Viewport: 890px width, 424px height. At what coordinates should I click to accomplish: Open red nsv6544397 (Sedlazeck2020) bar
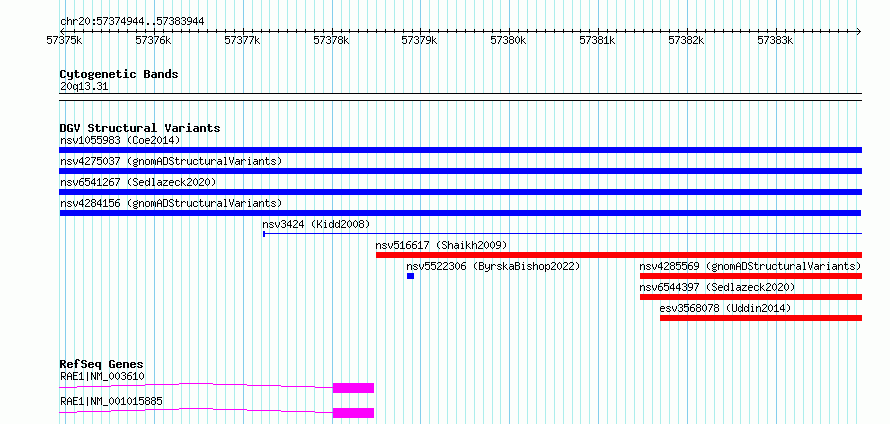coord(751,297)
